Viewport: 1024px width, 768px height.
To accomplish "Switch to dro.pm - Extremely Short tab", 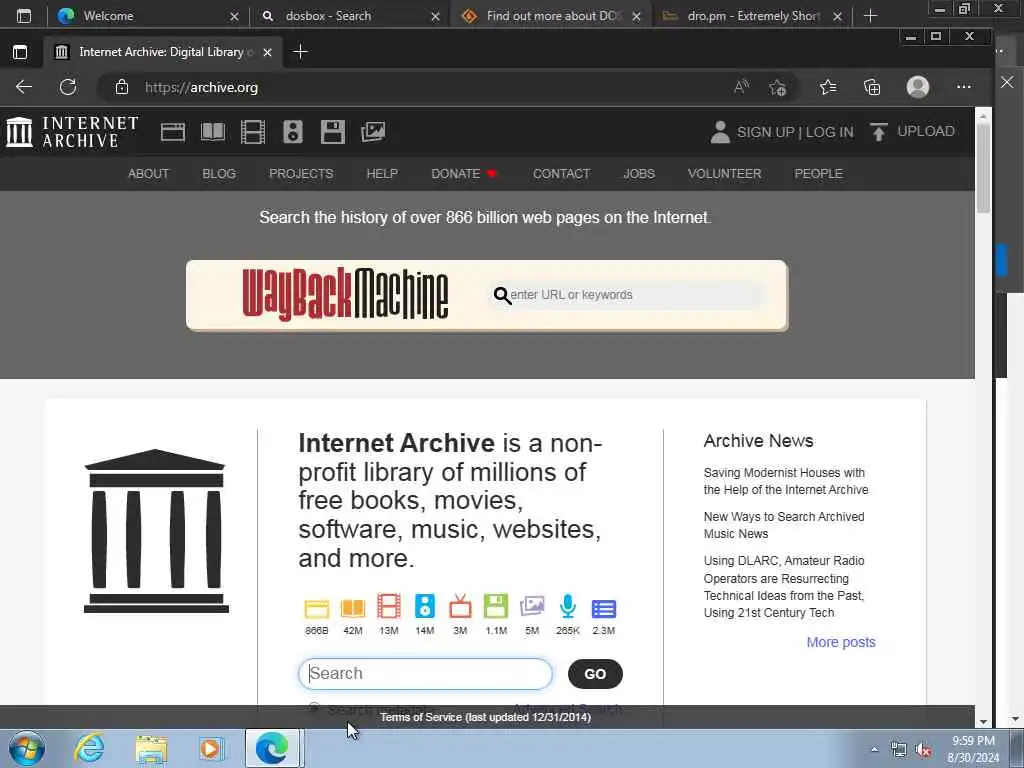I will (x=752, y=16).
